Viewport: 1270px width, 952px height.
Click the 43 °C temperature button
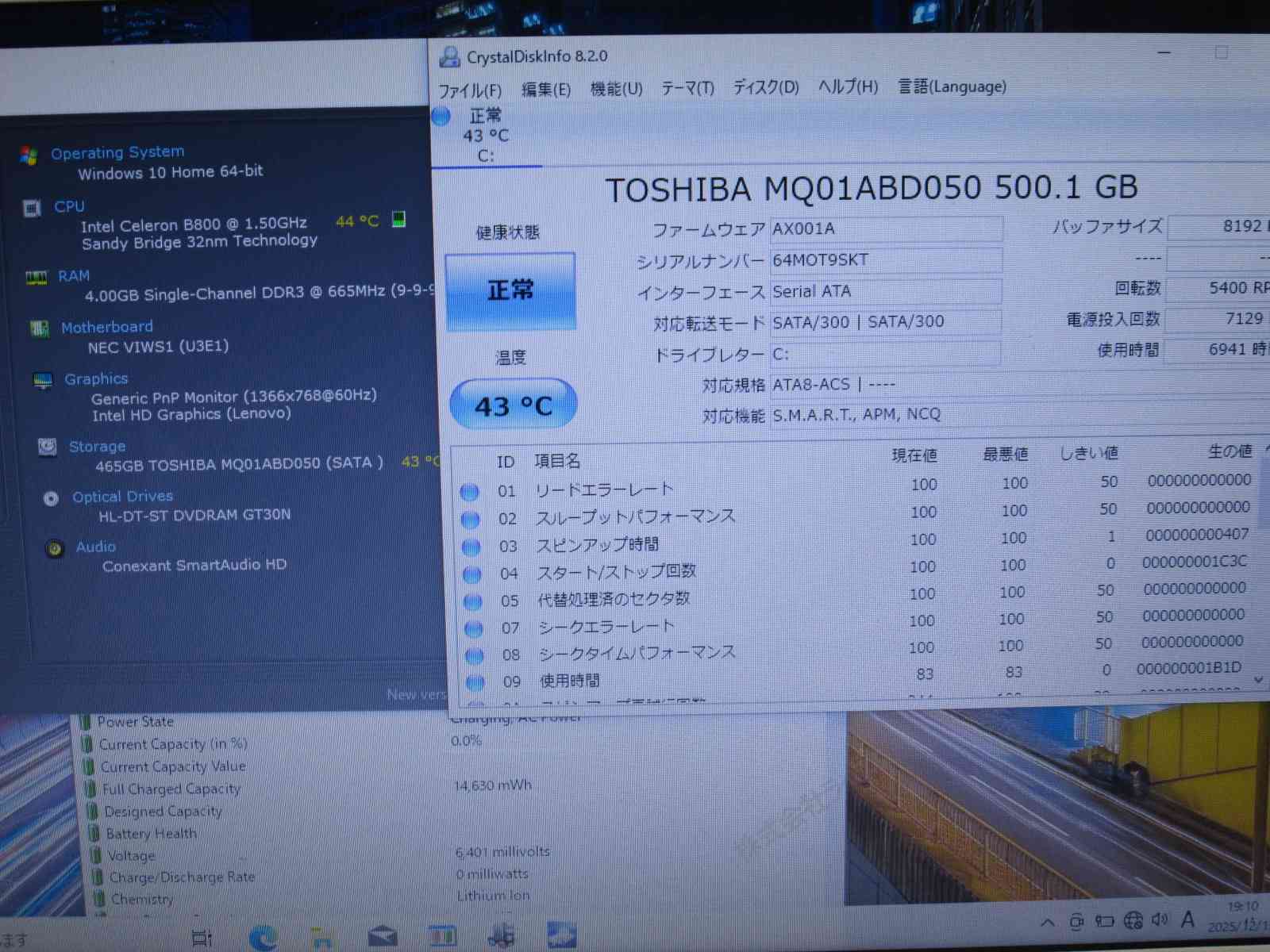coord(513,405)
